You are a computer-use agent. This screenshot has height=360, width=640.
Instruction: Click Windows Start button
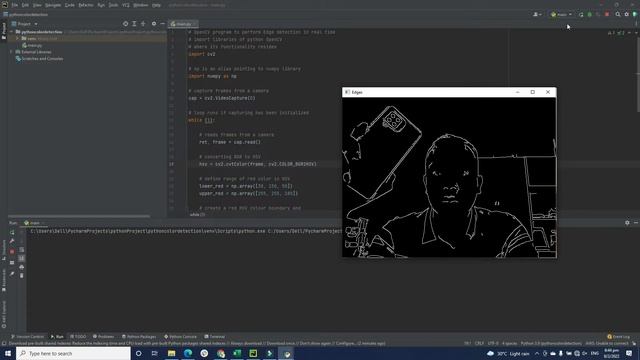(8, 353)
